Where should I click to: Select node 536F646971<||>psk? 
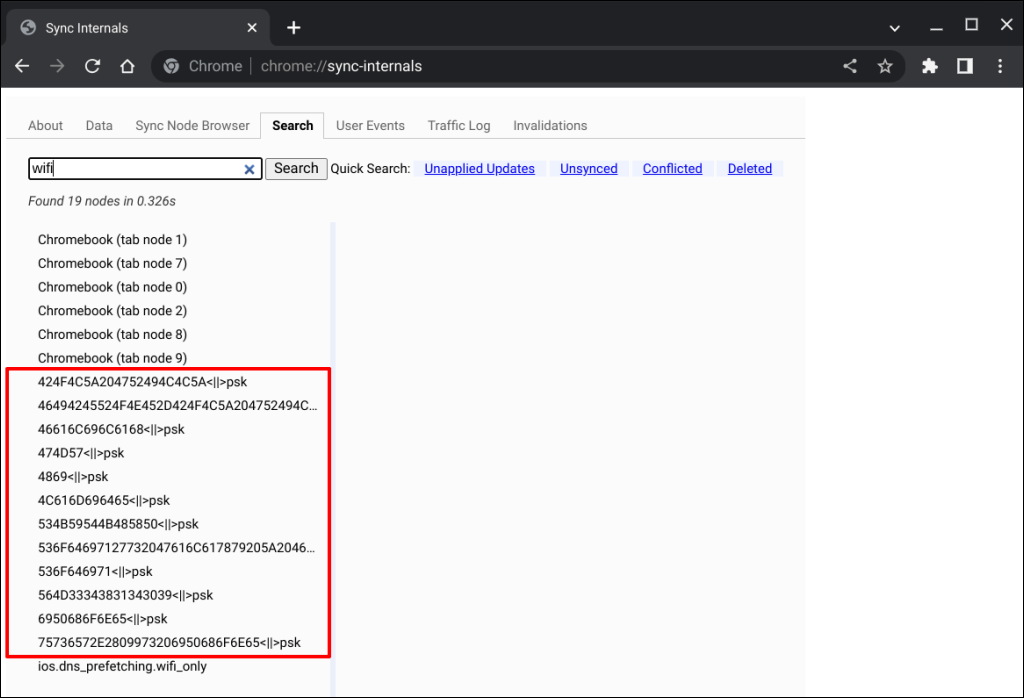click(95, 571)
